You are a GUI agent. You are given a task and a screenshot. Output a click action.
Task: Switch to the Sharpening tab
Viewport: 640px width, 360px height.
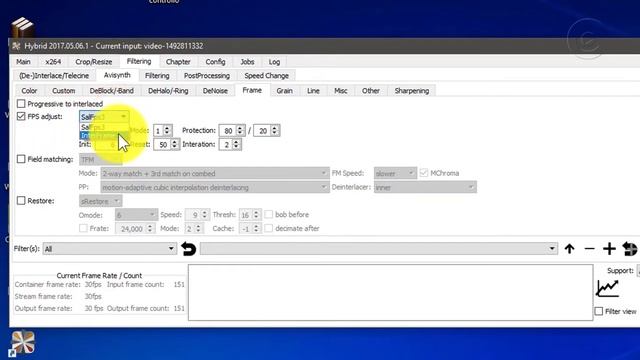pyautogui.click(x=412, y=91)
